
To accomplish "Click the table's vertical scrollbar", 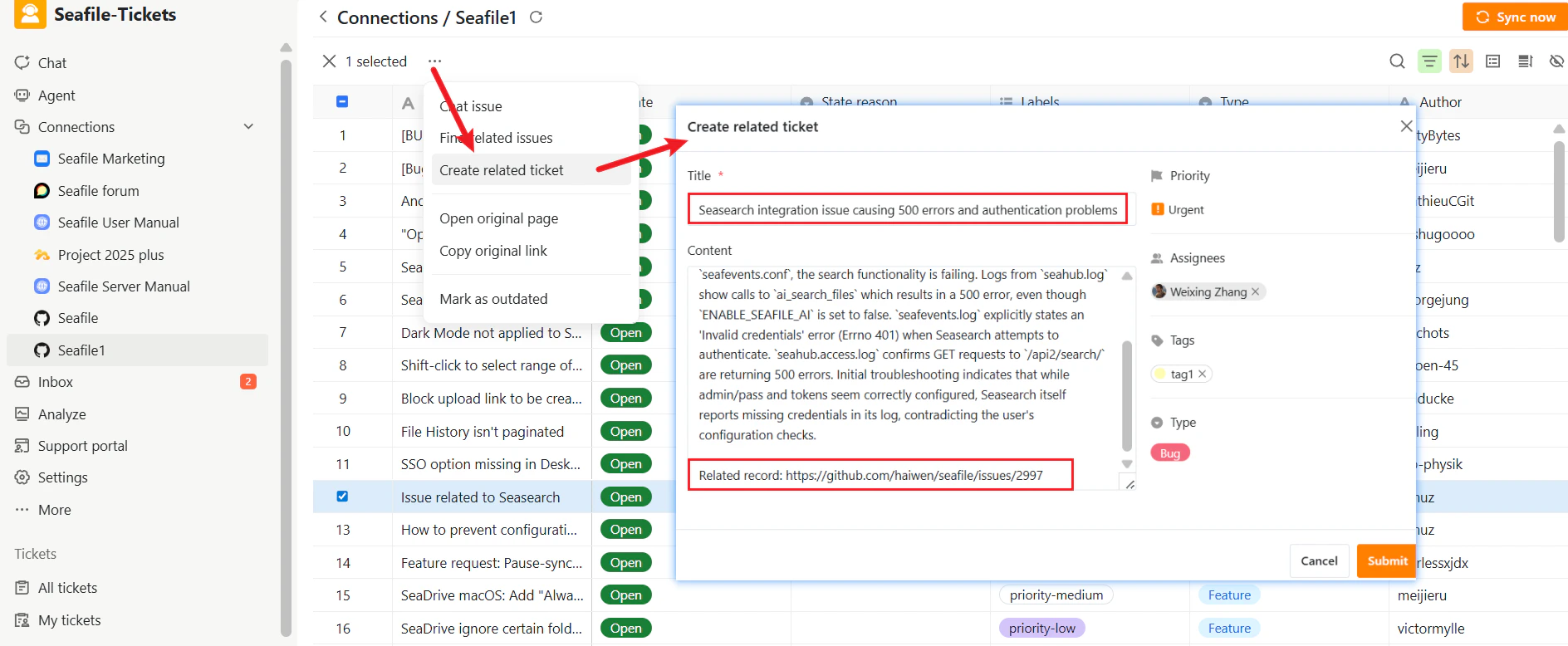I will 1559,191.
